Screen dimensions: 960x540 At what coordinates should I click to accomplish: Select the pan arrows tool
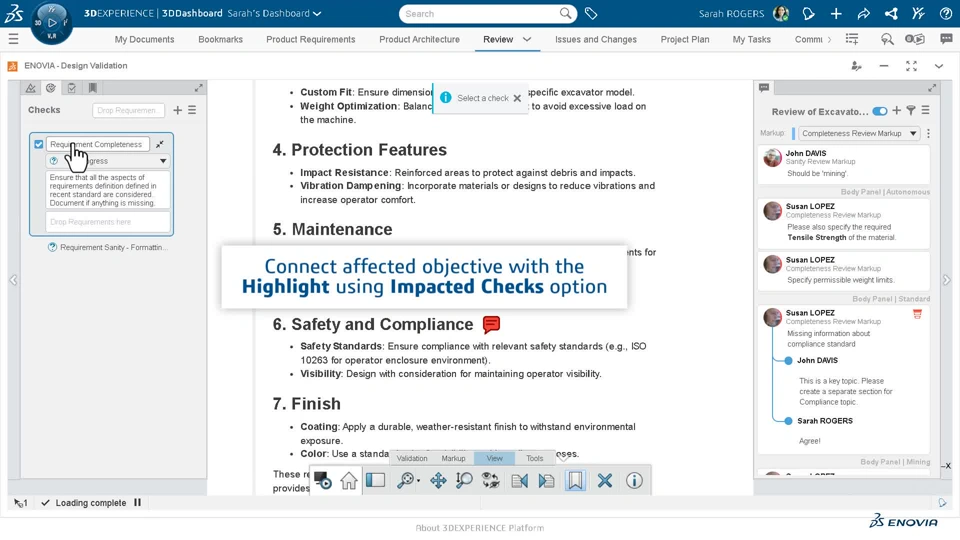coord(438,481)
